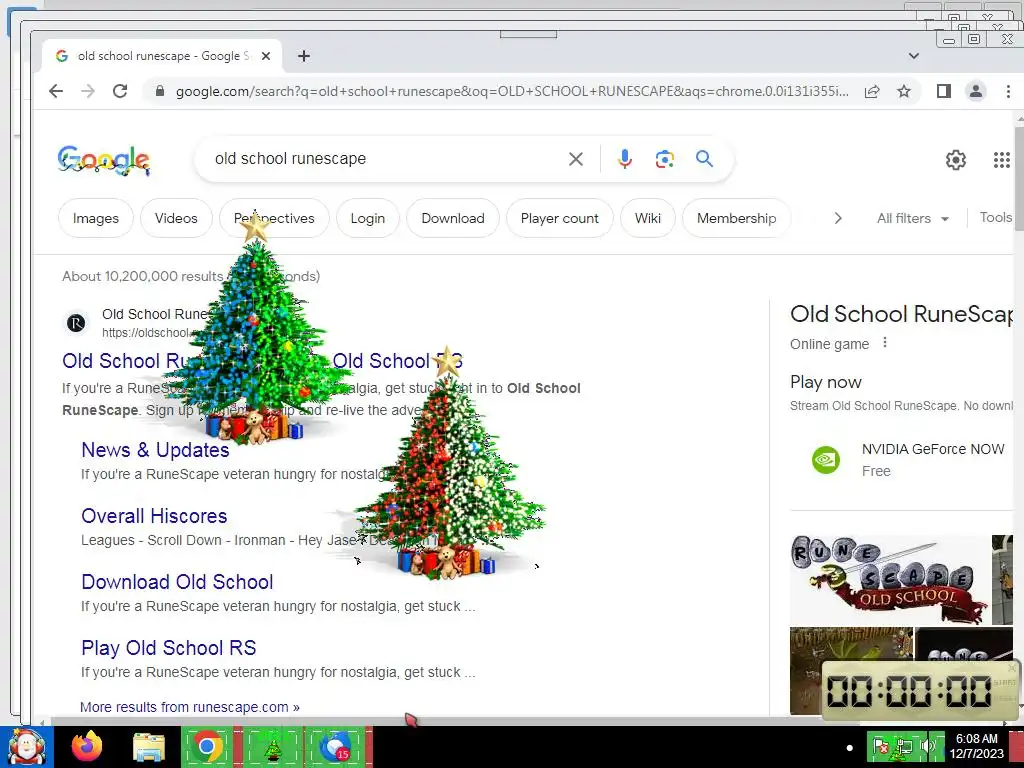Viewport: 1024px width, 768px height.
Task: Open the News & Updates link
Action: pyautogui.click(x=155, y=450)
